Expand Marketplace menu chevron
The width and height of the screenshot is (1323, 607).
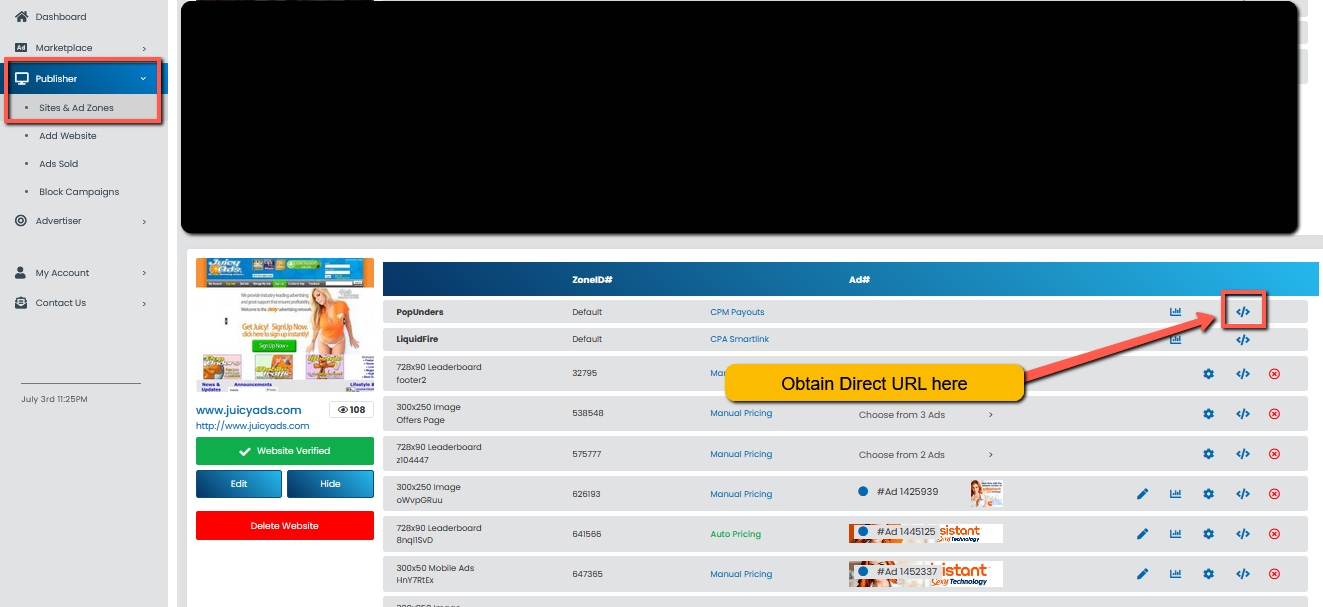pos(144,48)
